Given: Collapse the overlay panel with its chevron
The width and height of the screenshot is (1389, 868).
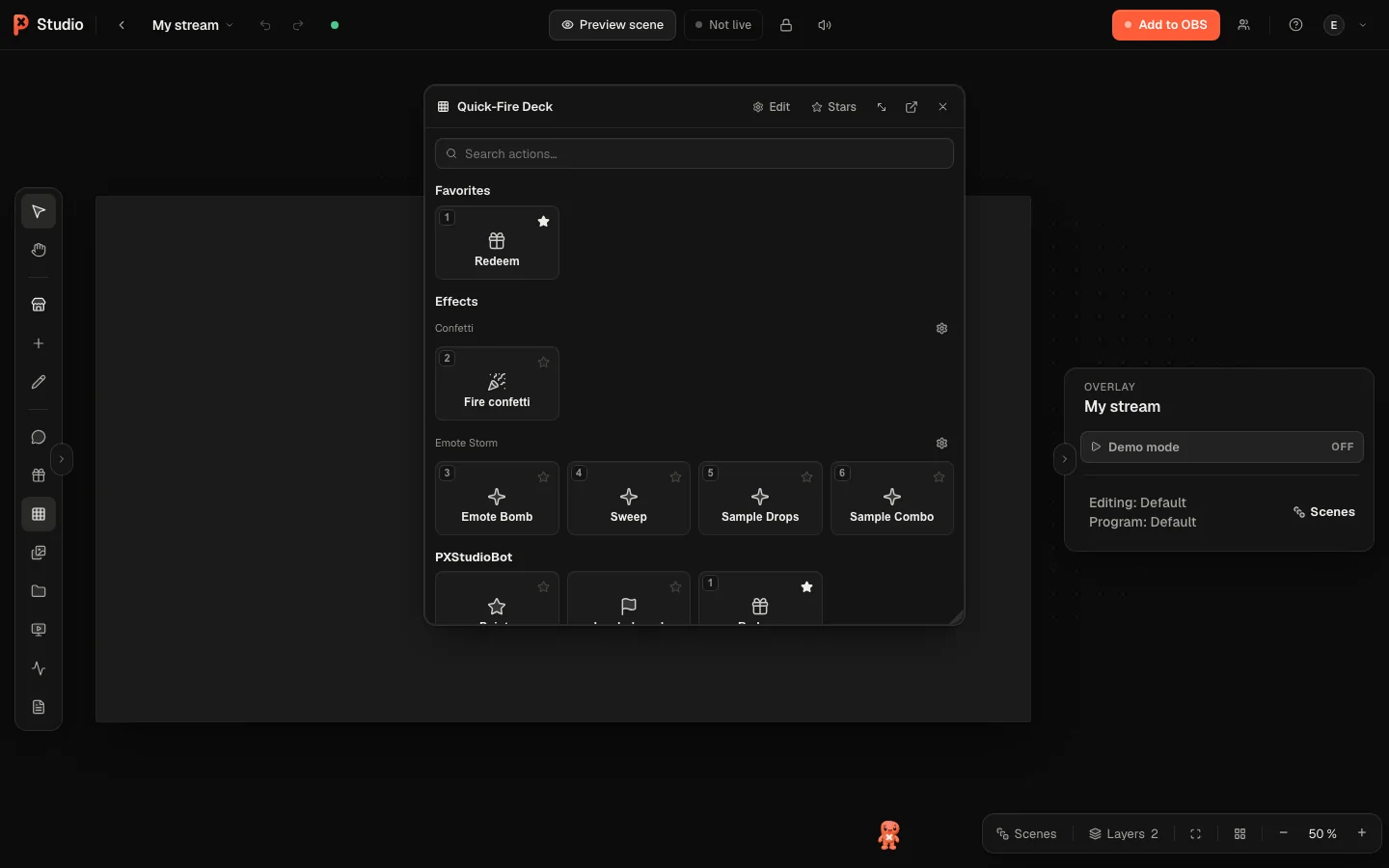Looking at the screenshot, I should coord(1064,459).
